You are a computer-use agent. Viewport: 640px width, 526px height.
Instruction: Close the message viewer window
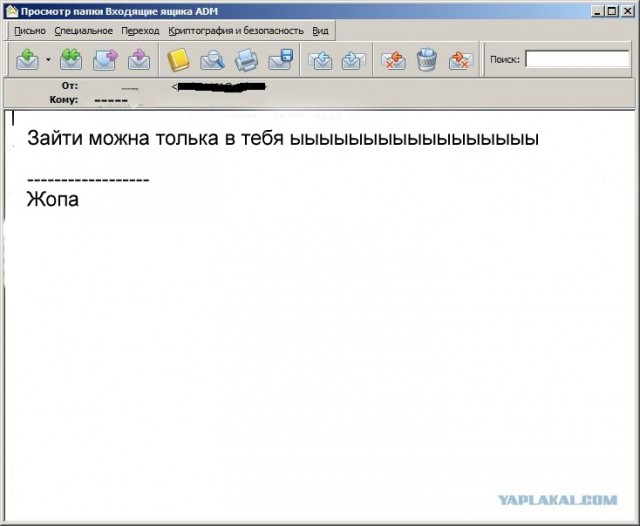pyautogui.click(x=627, y=11)
